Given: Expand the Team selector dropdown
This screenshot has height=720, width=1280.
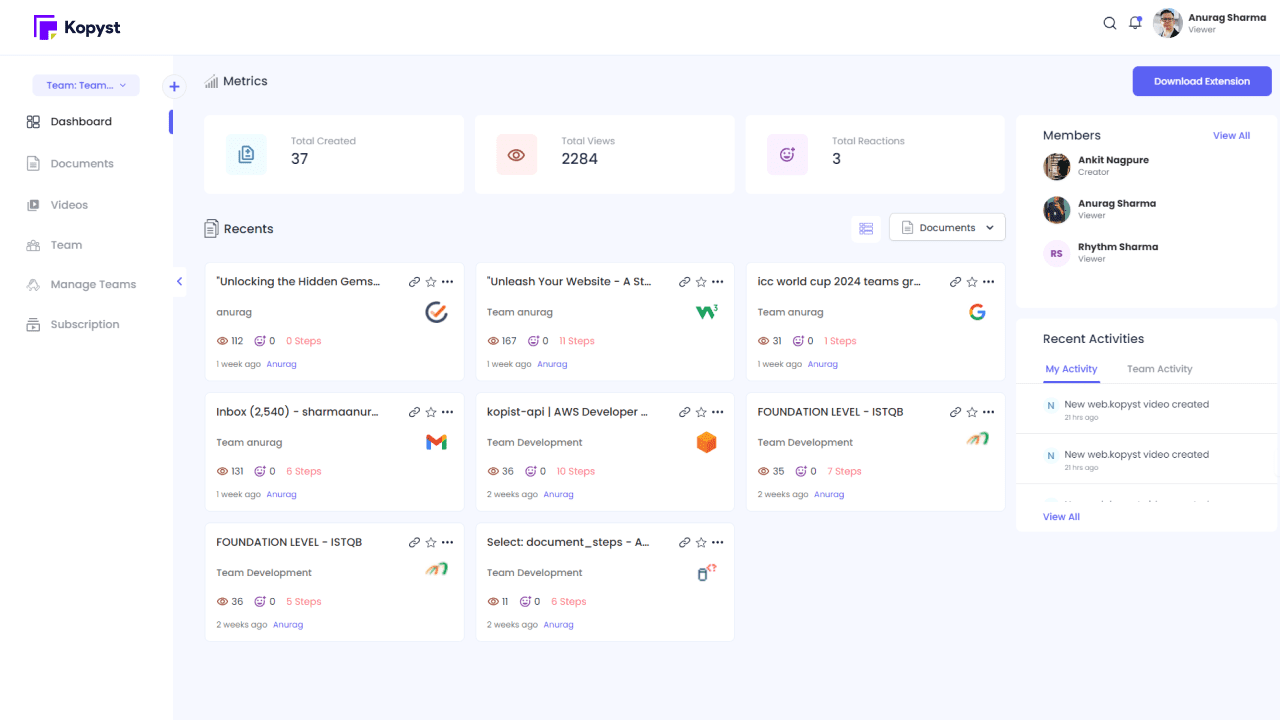Looking at the screenshot, I should click(86, 86).
